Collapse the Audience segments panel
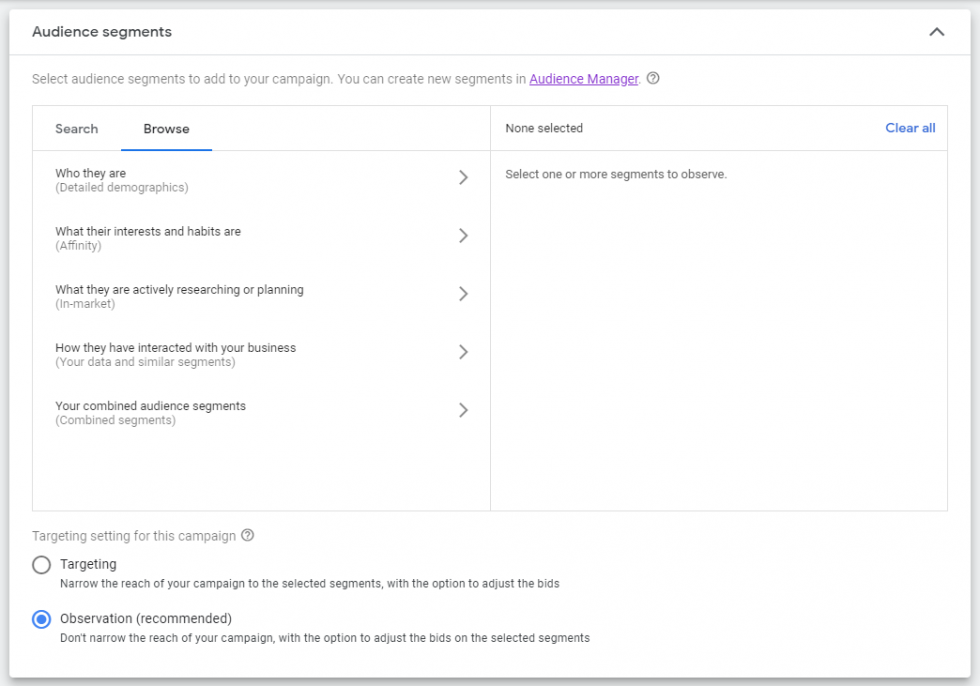 (x=937, y=31)
